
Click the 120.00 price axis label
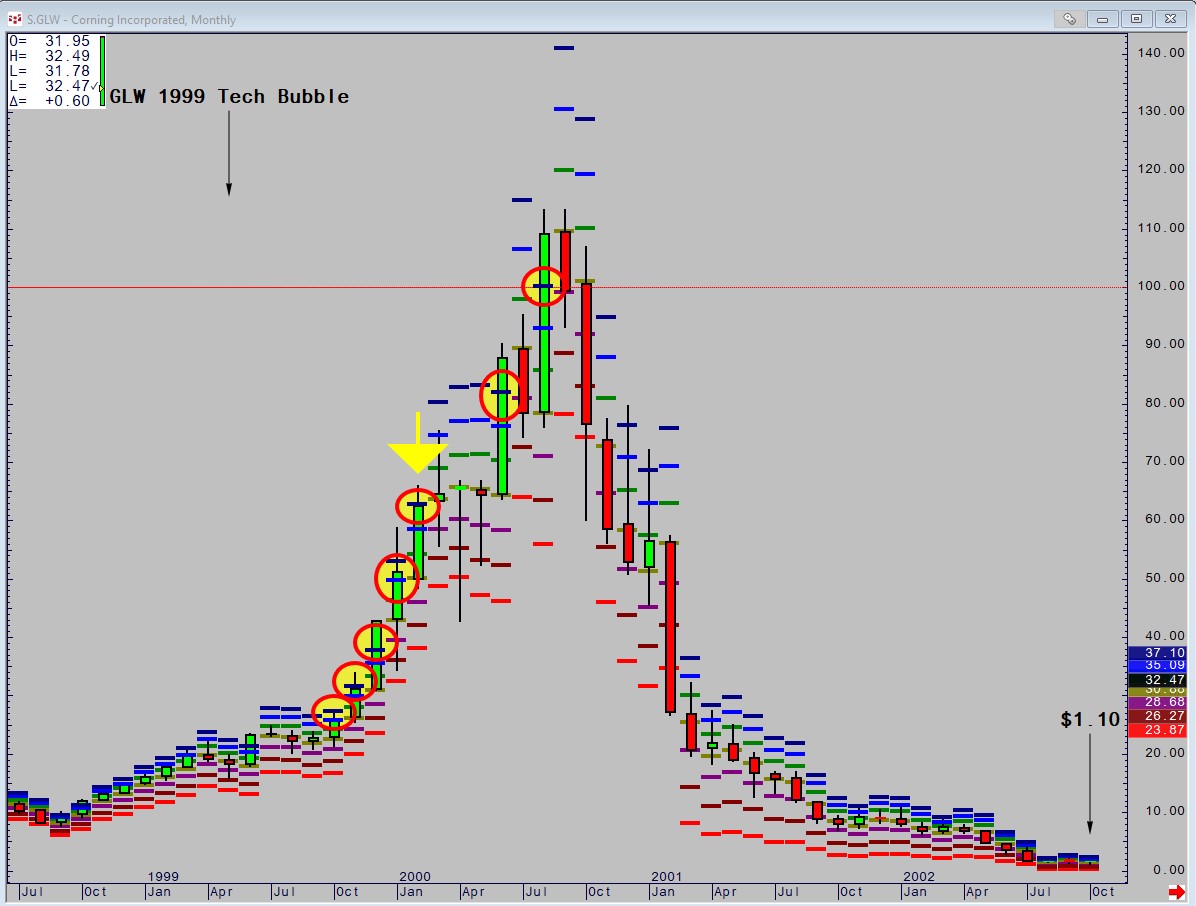tap(1161, 169)
